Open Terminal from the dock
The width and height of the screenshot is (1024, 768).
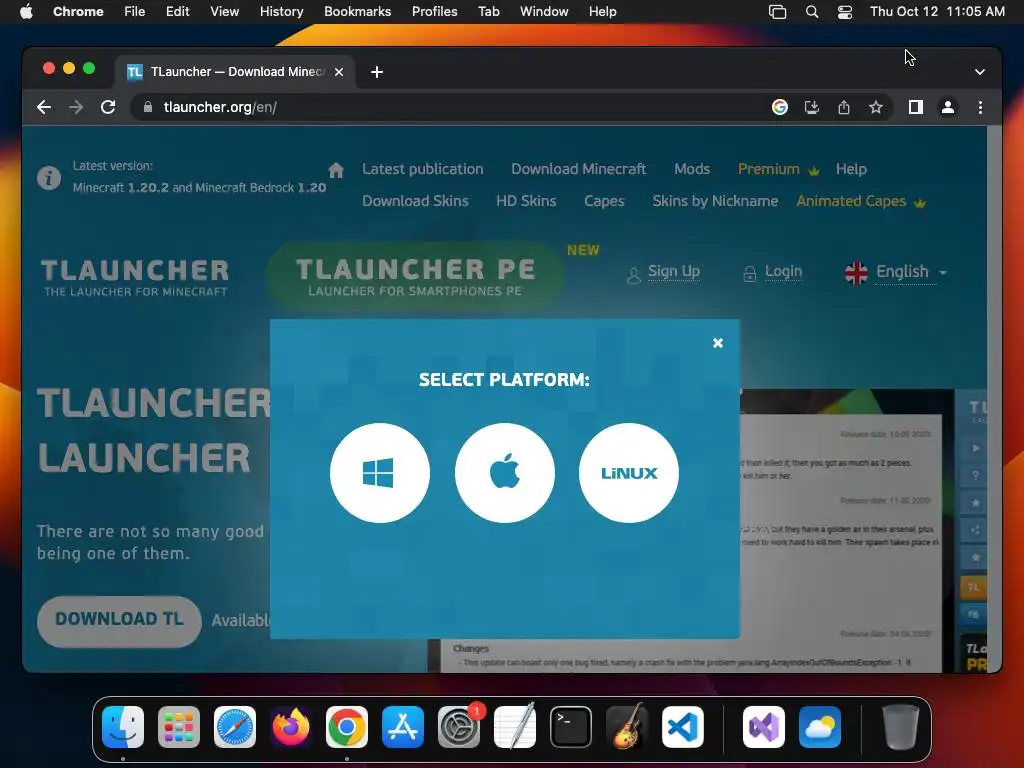point(571,727)
